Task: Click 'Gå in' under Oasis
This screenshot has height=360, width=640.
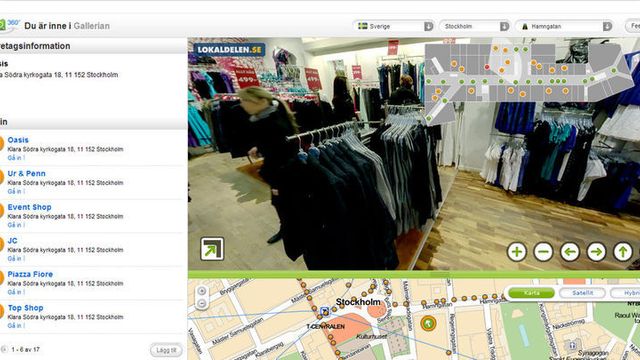Action: (16, 158)
